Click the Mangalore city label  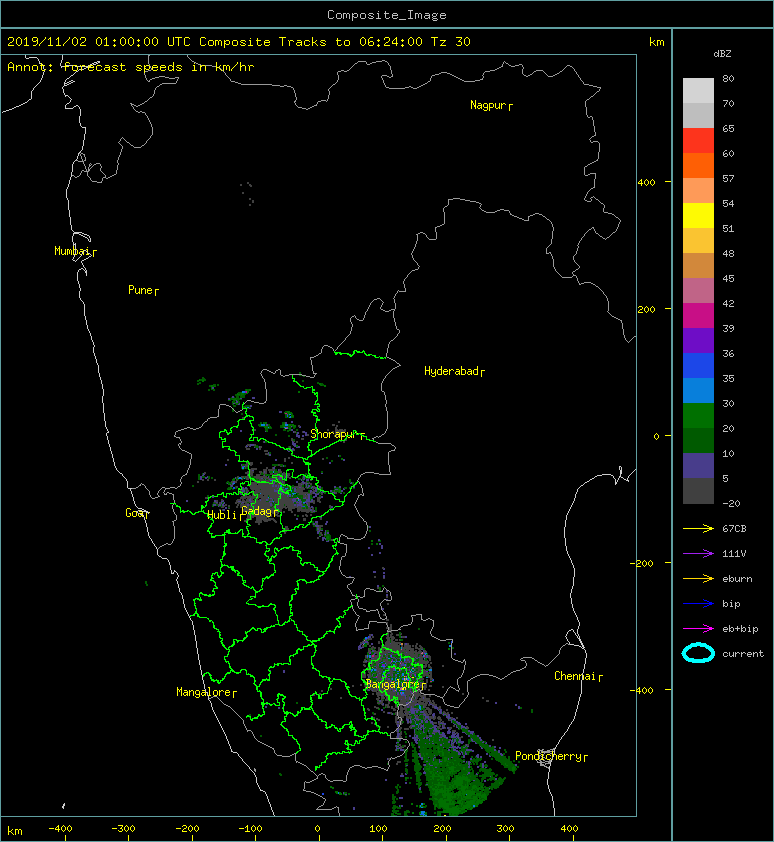pyautogui.click(x=204, y=692)
